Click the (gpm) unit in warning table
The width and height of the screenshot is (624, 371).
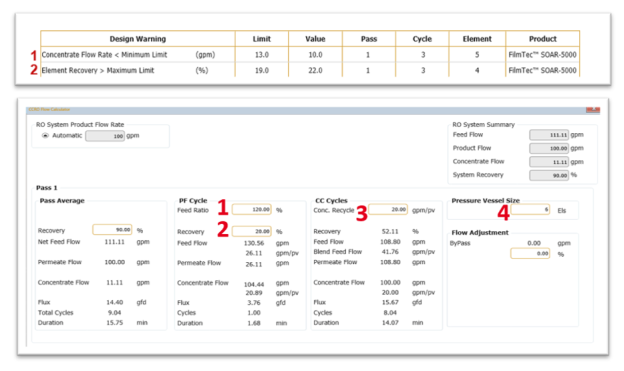[x=205, y=55]
